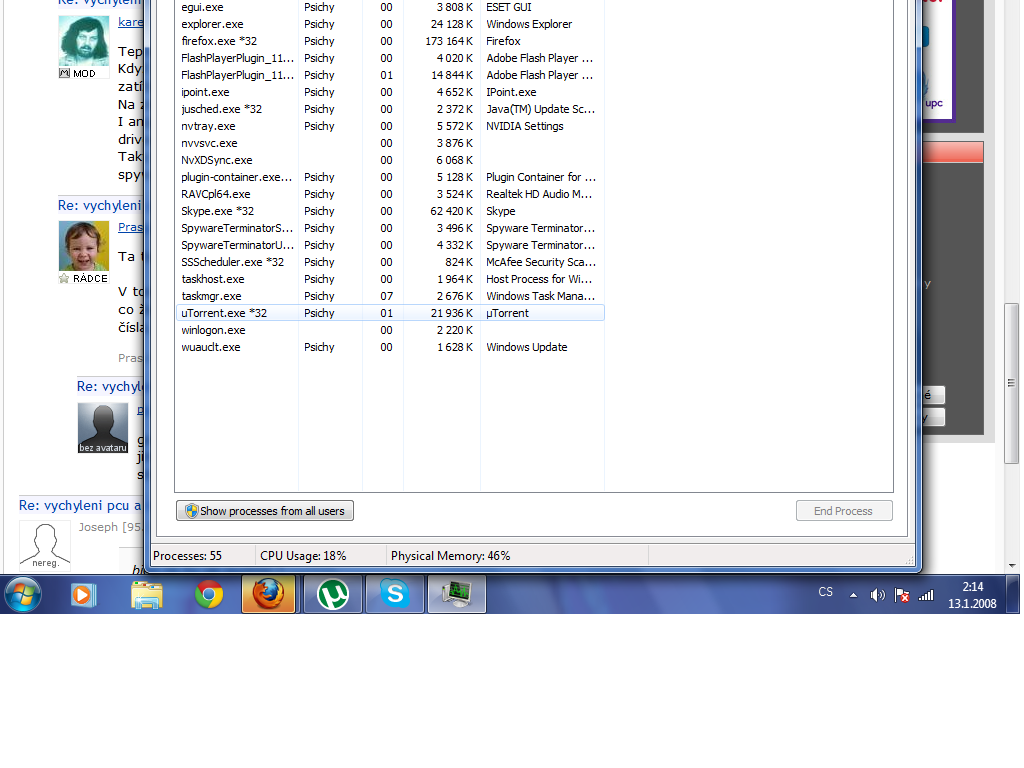Click the browser page vertical scrollbar thumb
The height and width of the screenshot is (768, 1024).
coord(1011,384)
